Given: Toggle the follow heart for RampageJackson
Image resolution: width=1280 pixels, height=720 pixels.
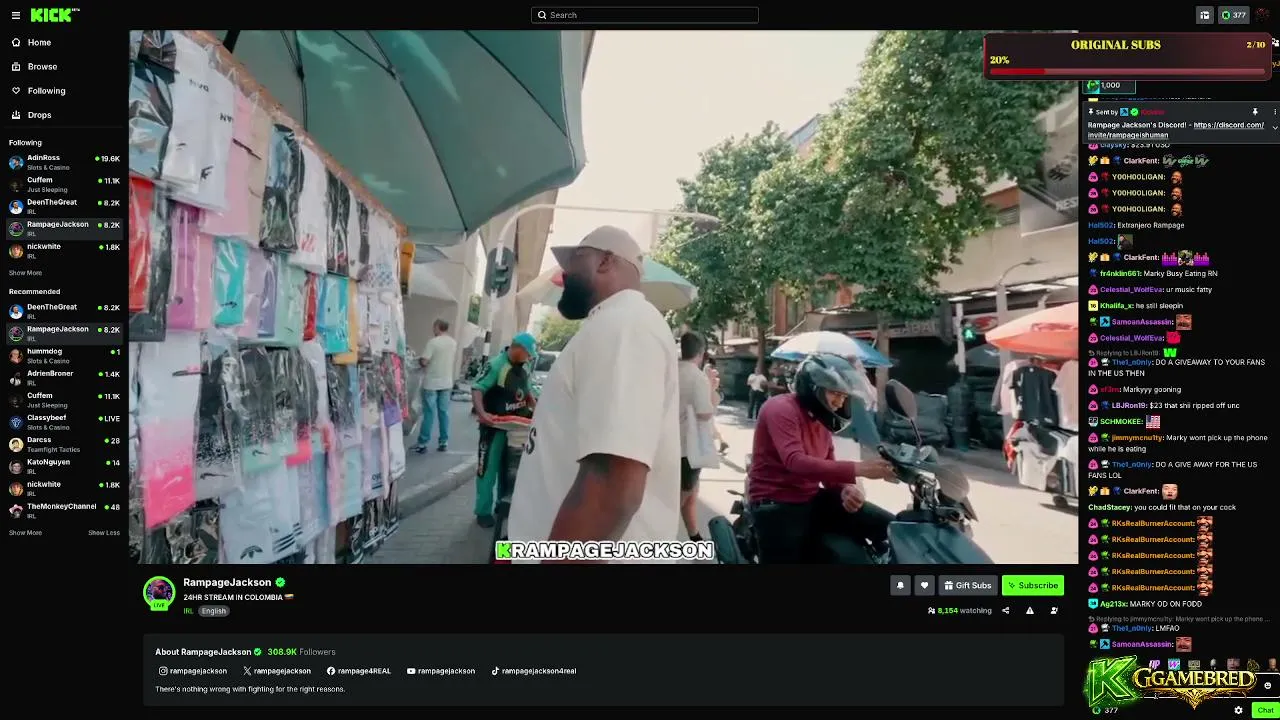Looking at the screenshot, I should click(x=924, y=586).
